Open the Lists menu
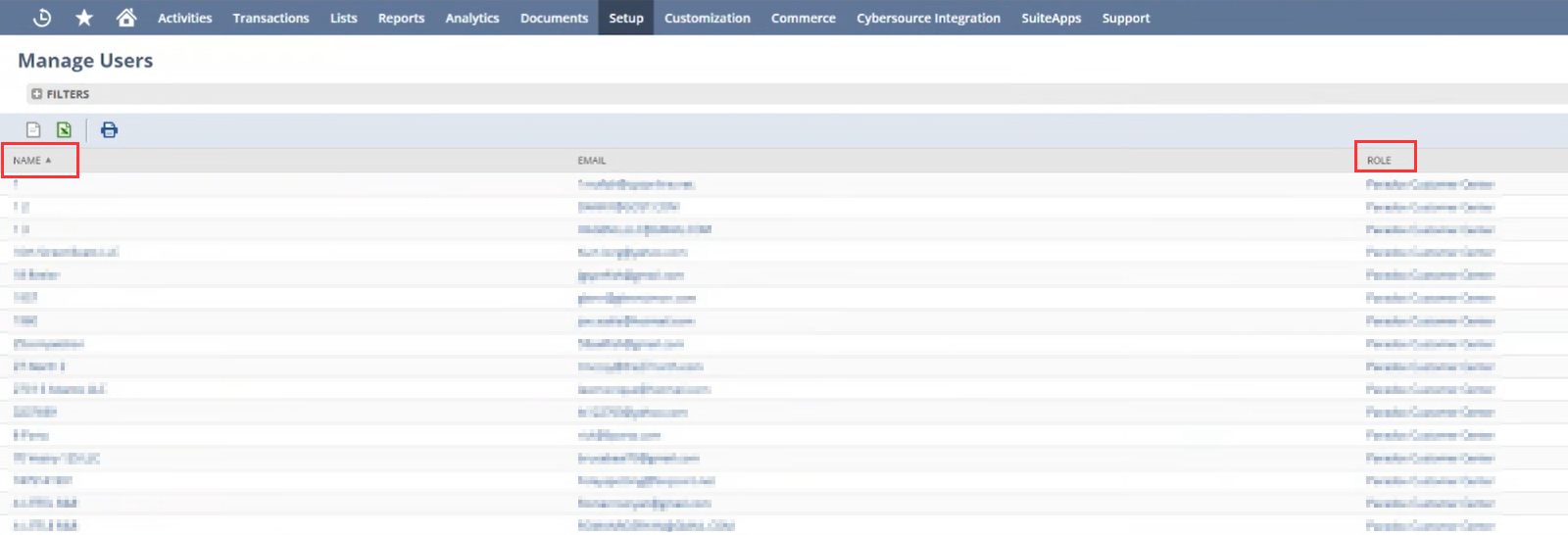This screenshot has height=535, width=1568. pyautogui.click(x=344, y=18)
